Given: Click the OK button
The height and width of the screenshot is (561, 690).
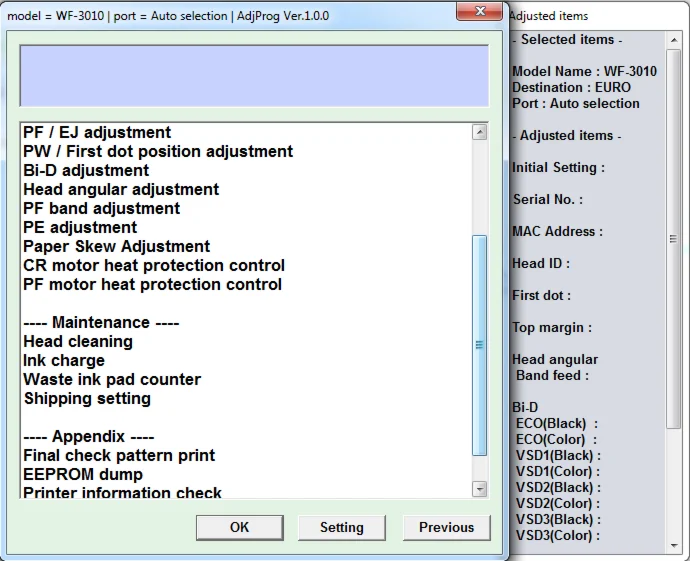Looking at the screenshot, I should click(239, 527).
